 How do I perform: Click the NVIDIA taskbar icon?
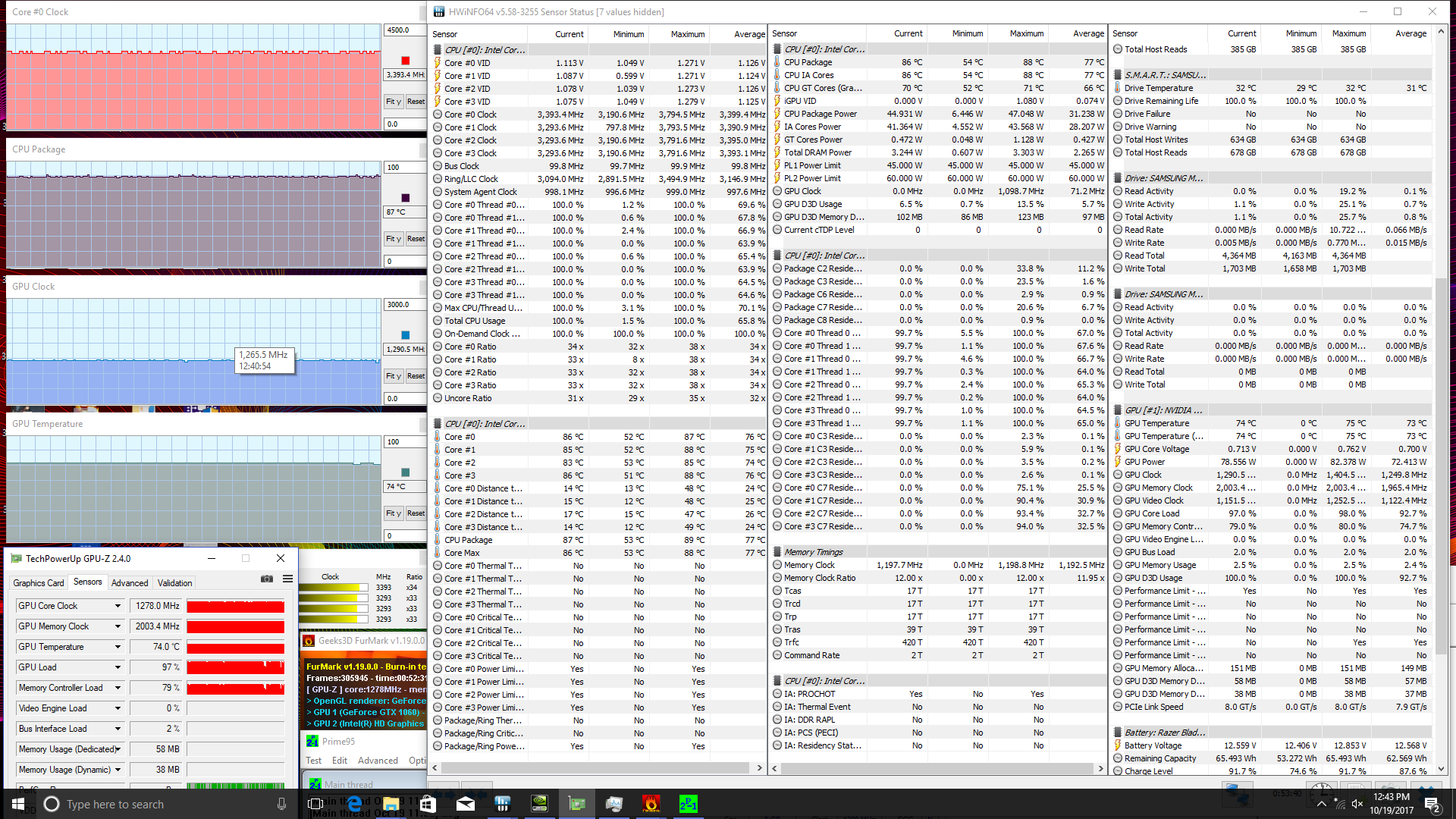point(539,804)
